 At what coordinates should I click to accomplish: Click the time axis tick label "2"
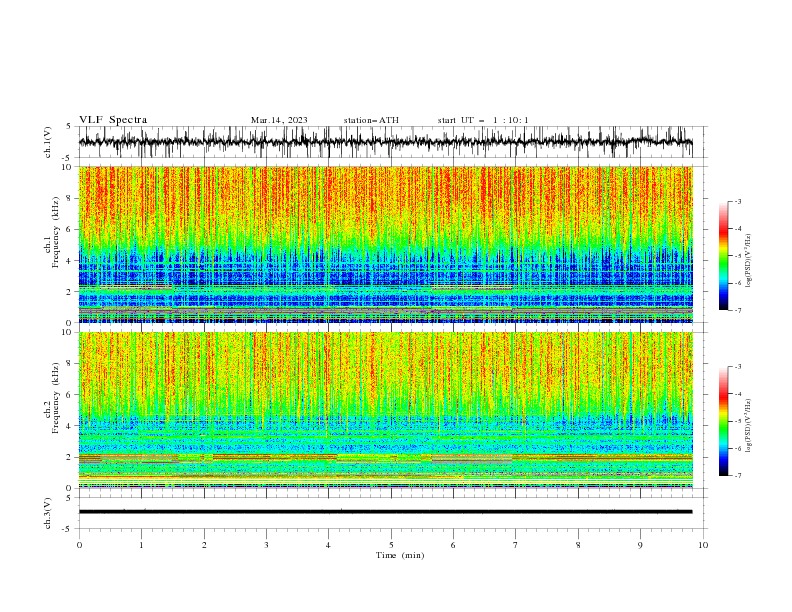[x=204, y=545]
